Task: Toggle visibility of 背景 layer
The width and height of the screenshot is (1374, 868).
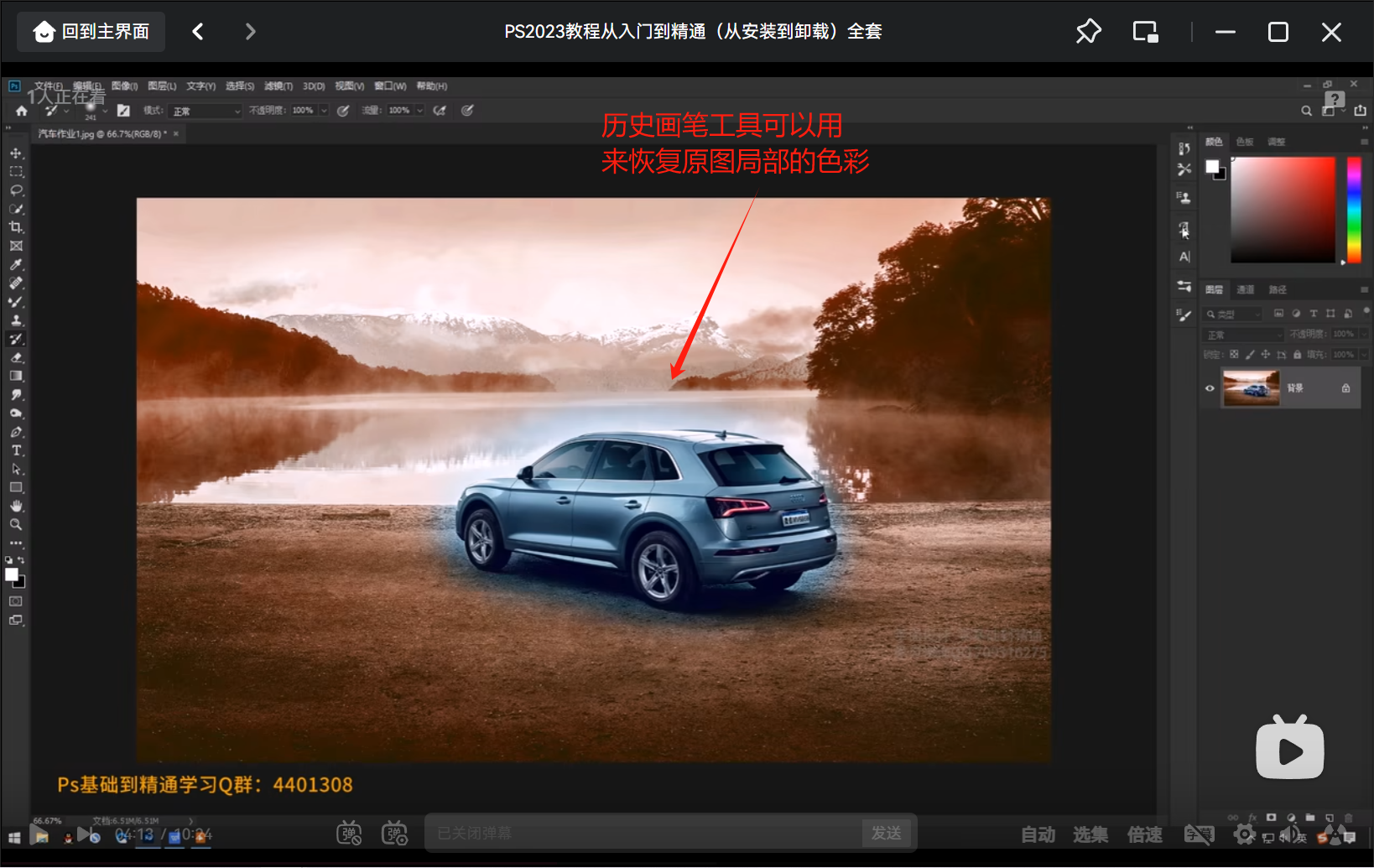Action: [1210, 388]
